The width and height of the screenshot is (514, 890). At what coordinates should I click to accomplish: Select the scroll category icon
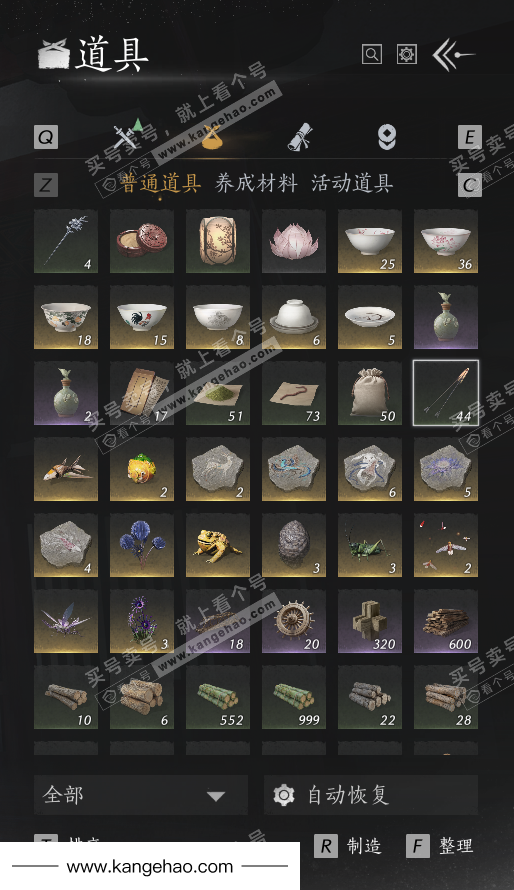(300, 137)
